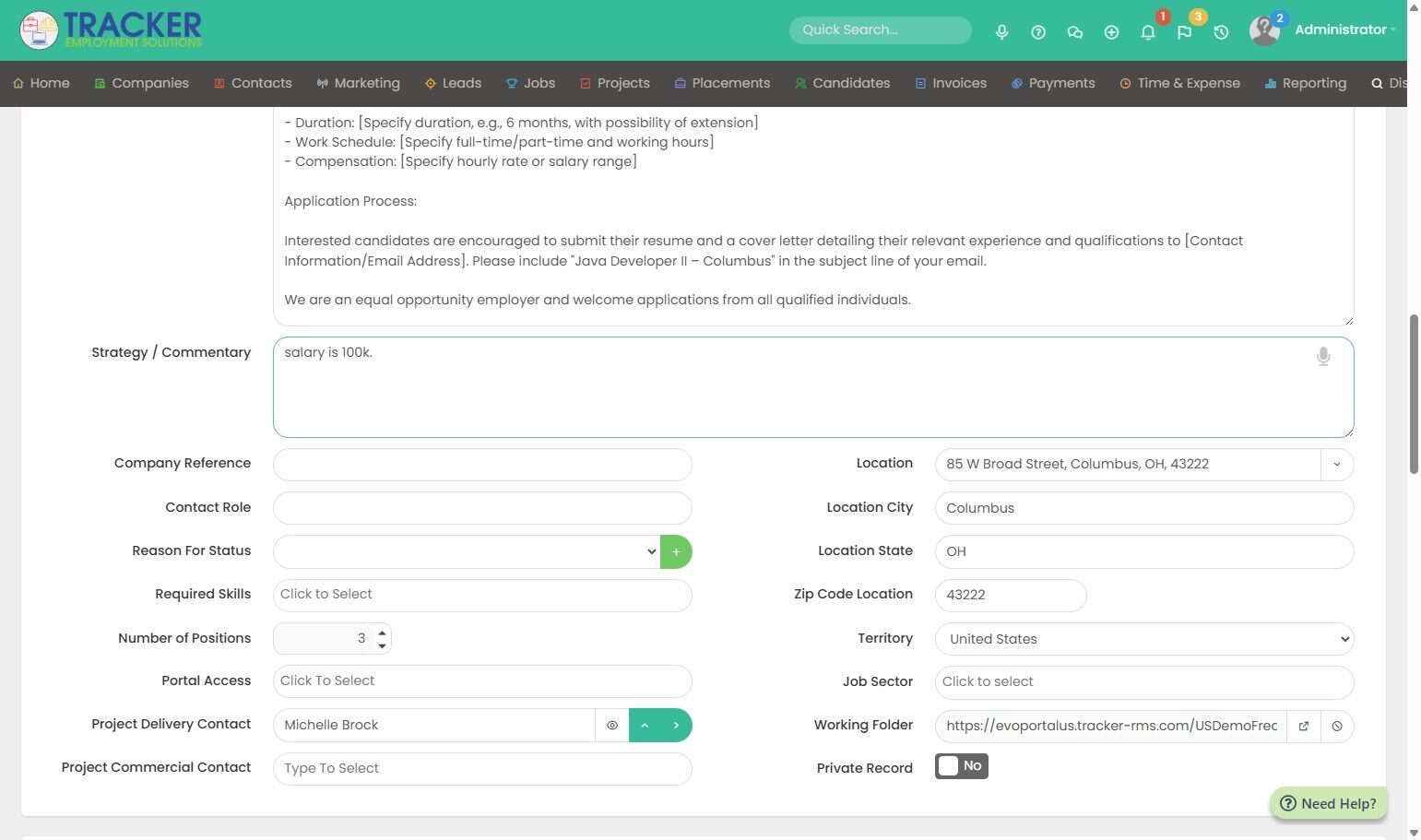Open the notifications bell icon

(1148, 31)
